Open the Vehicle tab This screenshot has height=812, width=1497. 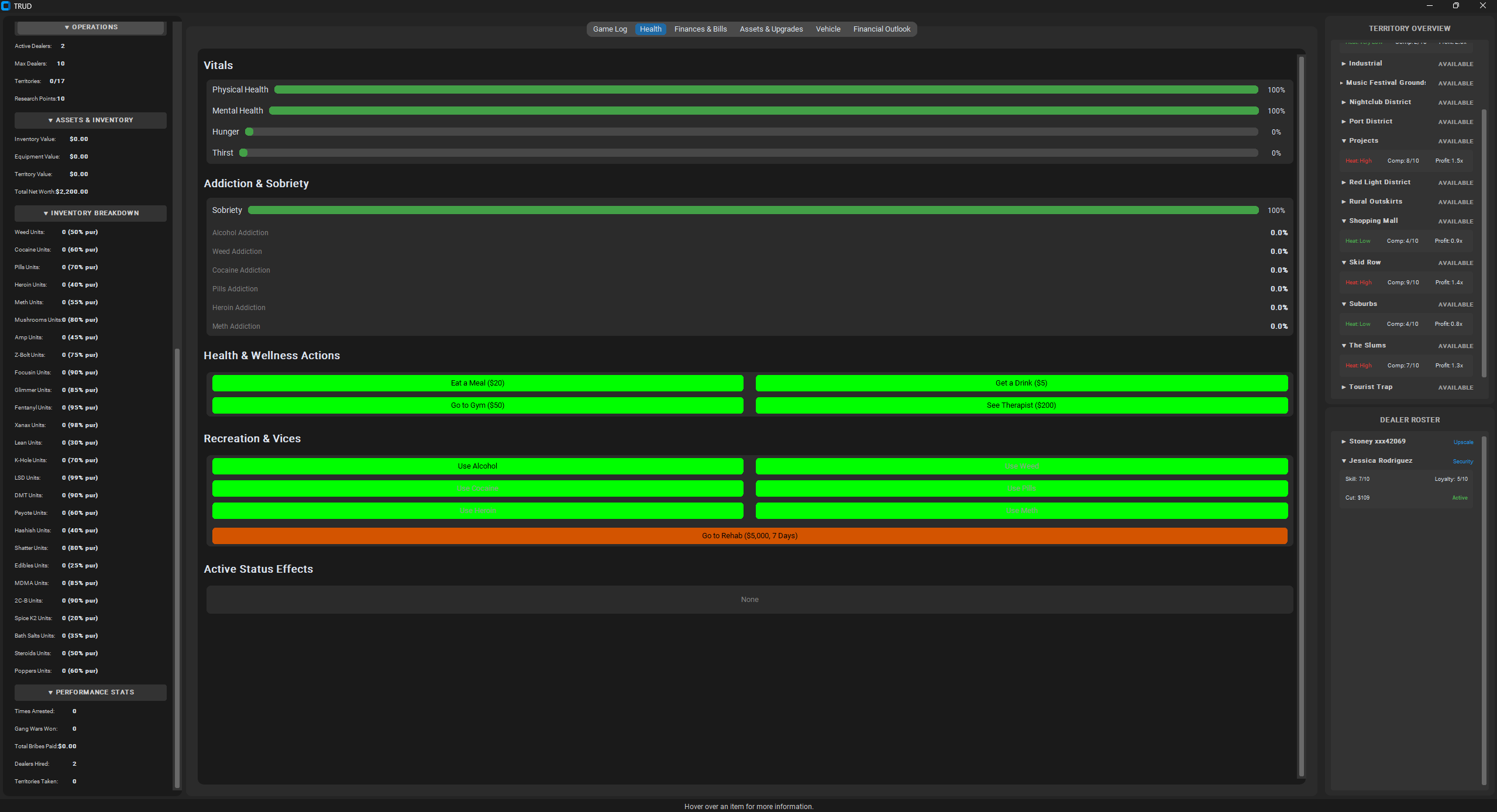click(x=828, y=29)
